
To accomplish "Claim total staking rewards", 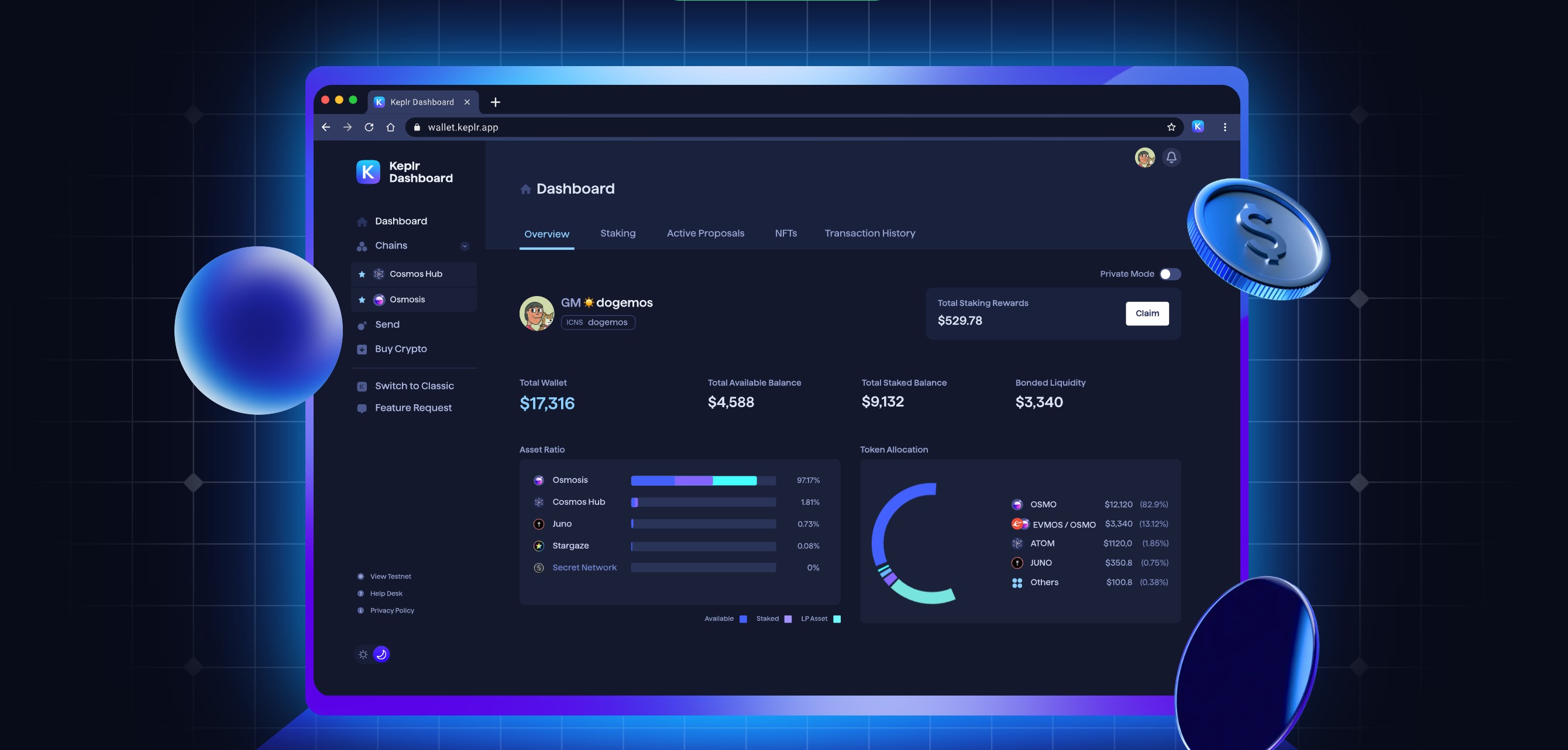I will (1147, 314).
